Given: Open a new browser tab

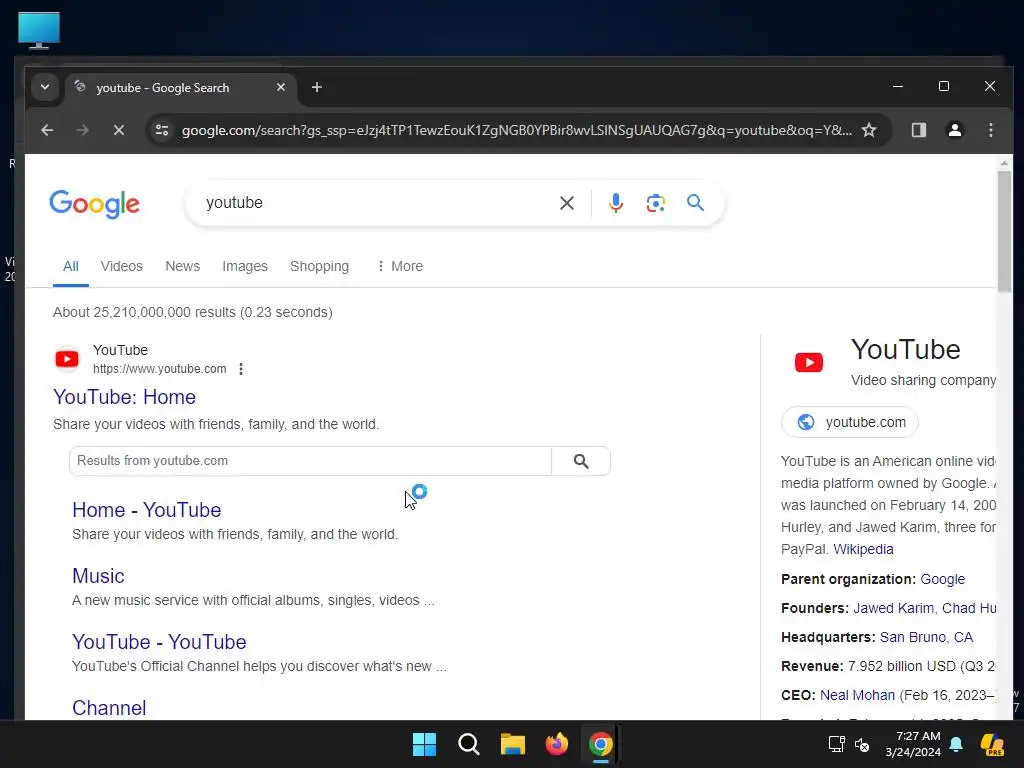Looking at the screenshot, I should tap(317, 87).
